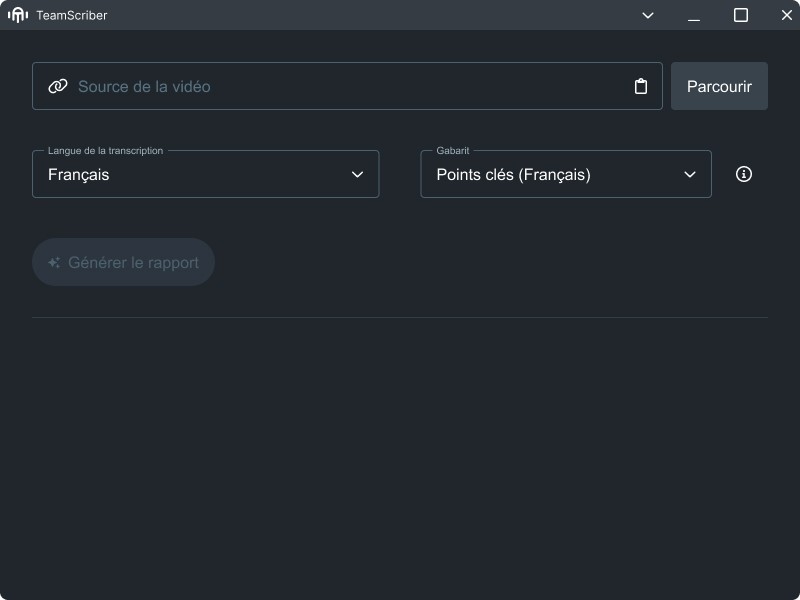Maximize the TeamScriber window
The height and width of the screenshot is (600, 800).
pyautogui.click(x=741, y=15)
